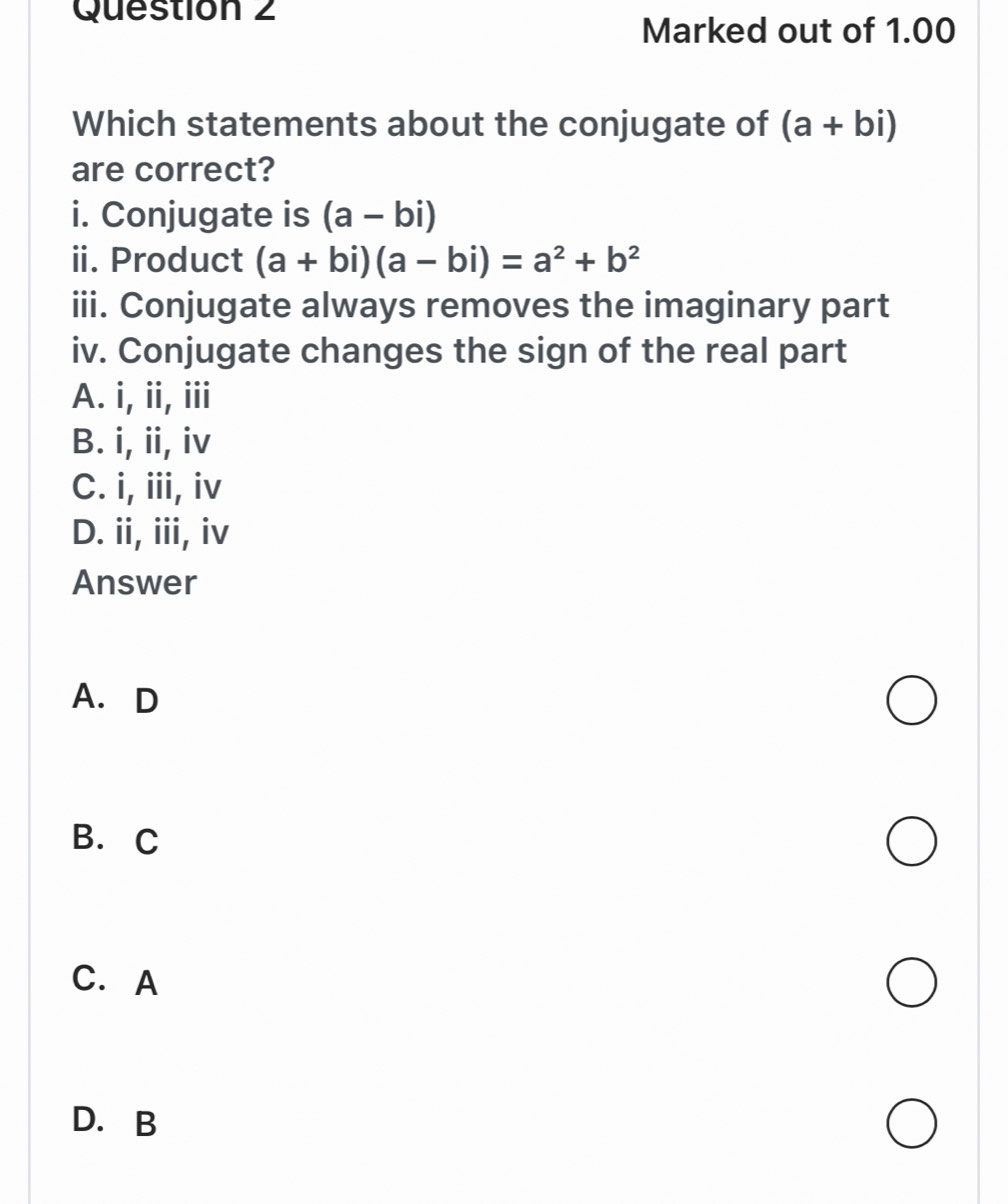Click the option line 'A. i, ii, iii'
The height and width of the screenshot is (1204, 1008).
pyautogui.click(x=142, y=397)
